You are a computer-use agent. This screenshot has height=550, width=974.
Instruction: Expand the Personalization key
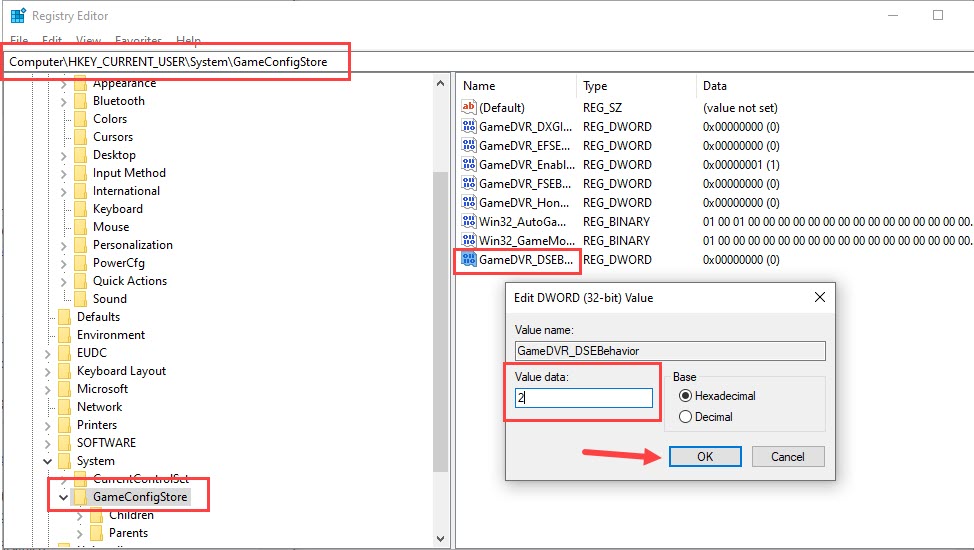(x=63, y=245)
